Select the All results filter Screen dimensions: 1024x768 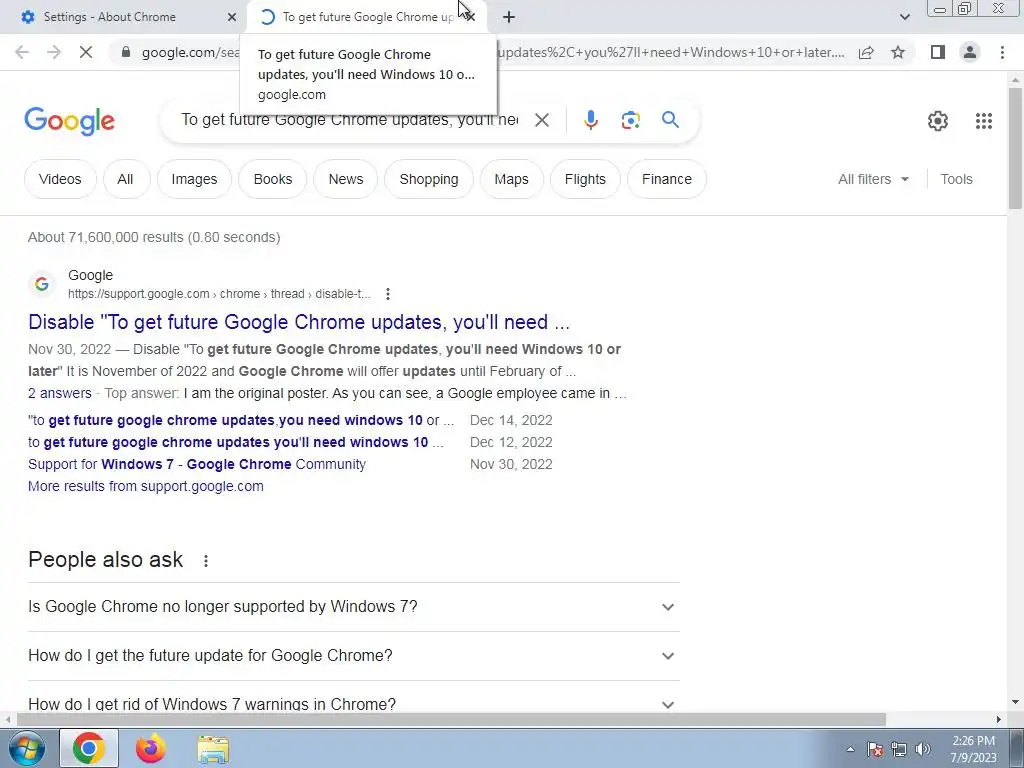coord(125,179)
